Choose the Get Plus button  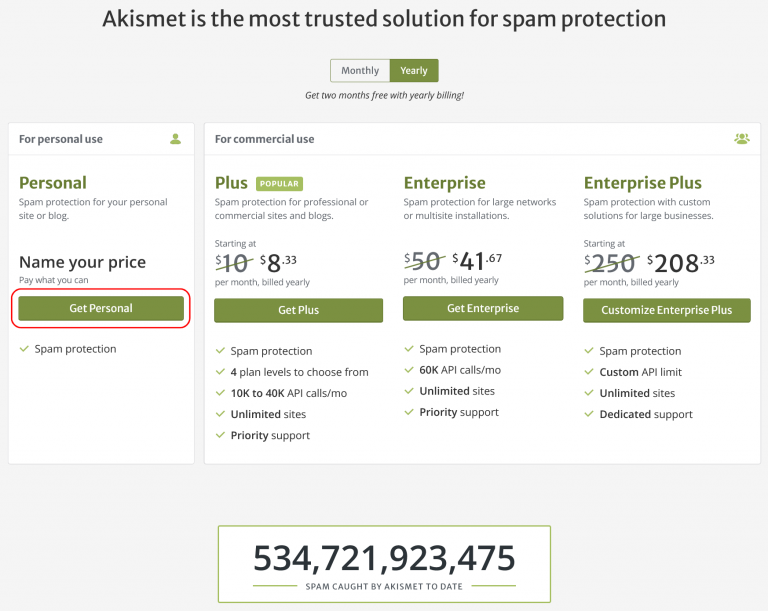[298, 310]
